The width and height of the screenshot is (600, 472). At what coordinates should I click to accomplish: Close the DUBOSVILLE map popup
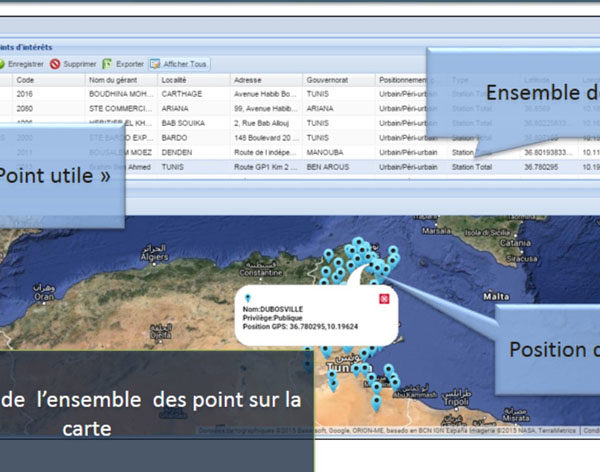click(x=384, y=299)
